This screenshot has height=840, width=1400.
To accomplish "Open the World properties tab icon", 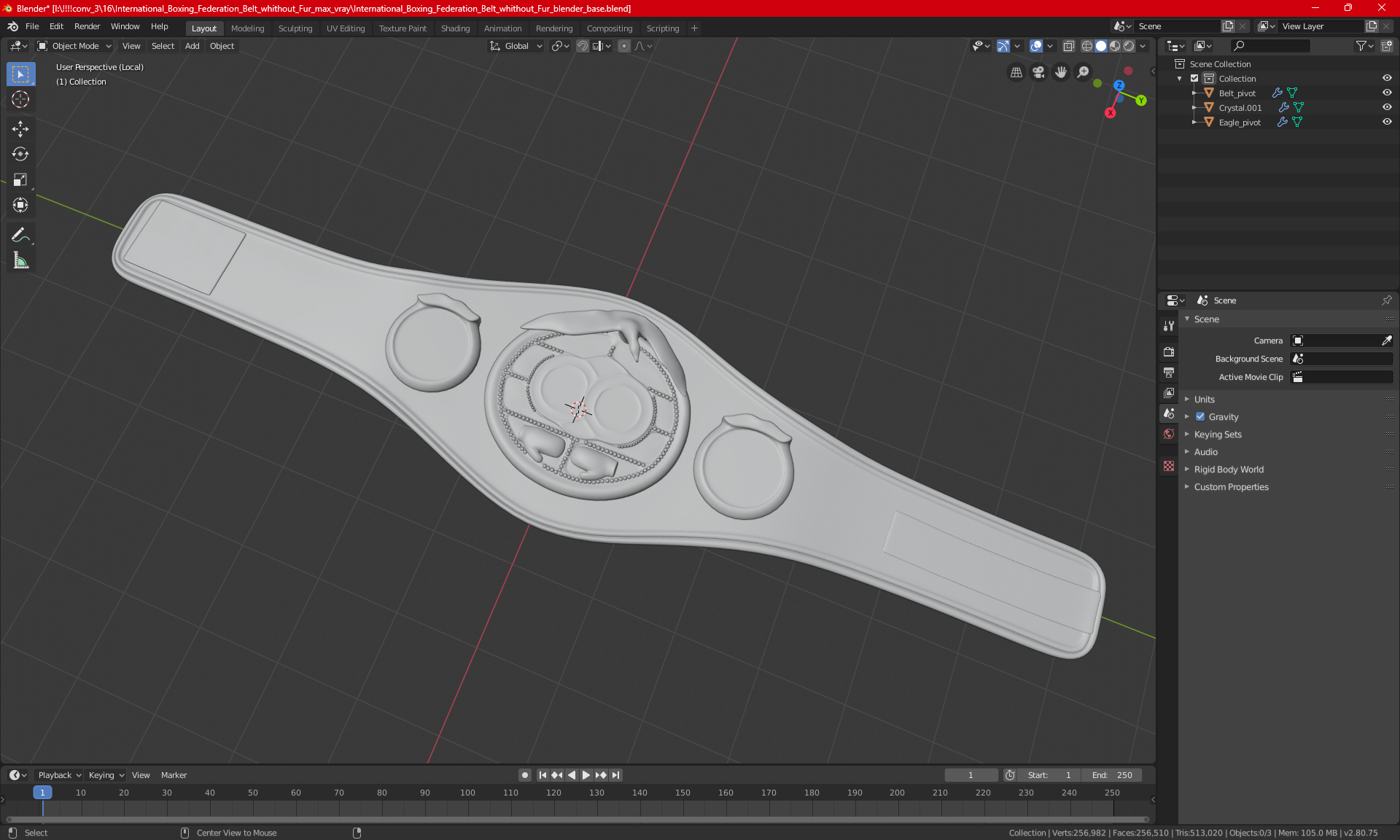I will click(1169, 434).
